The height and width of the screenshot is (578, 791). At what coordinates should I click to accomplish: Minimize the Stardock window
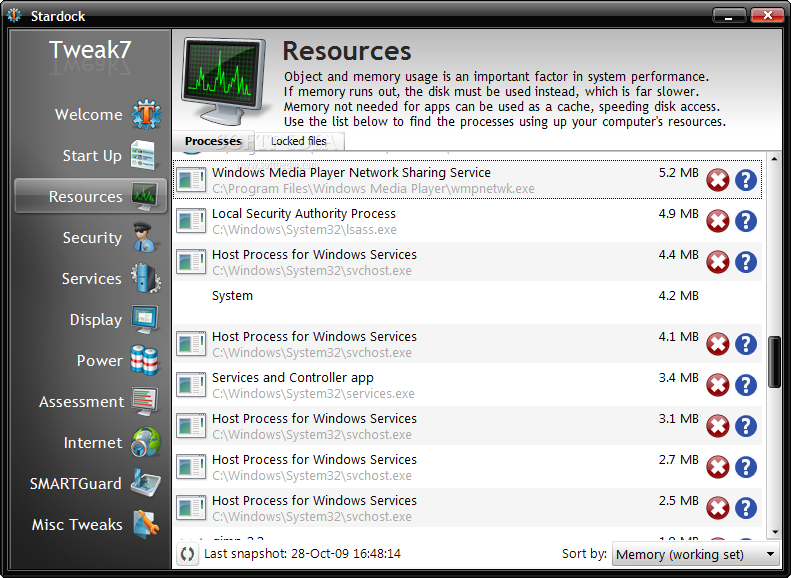[729, 16]
